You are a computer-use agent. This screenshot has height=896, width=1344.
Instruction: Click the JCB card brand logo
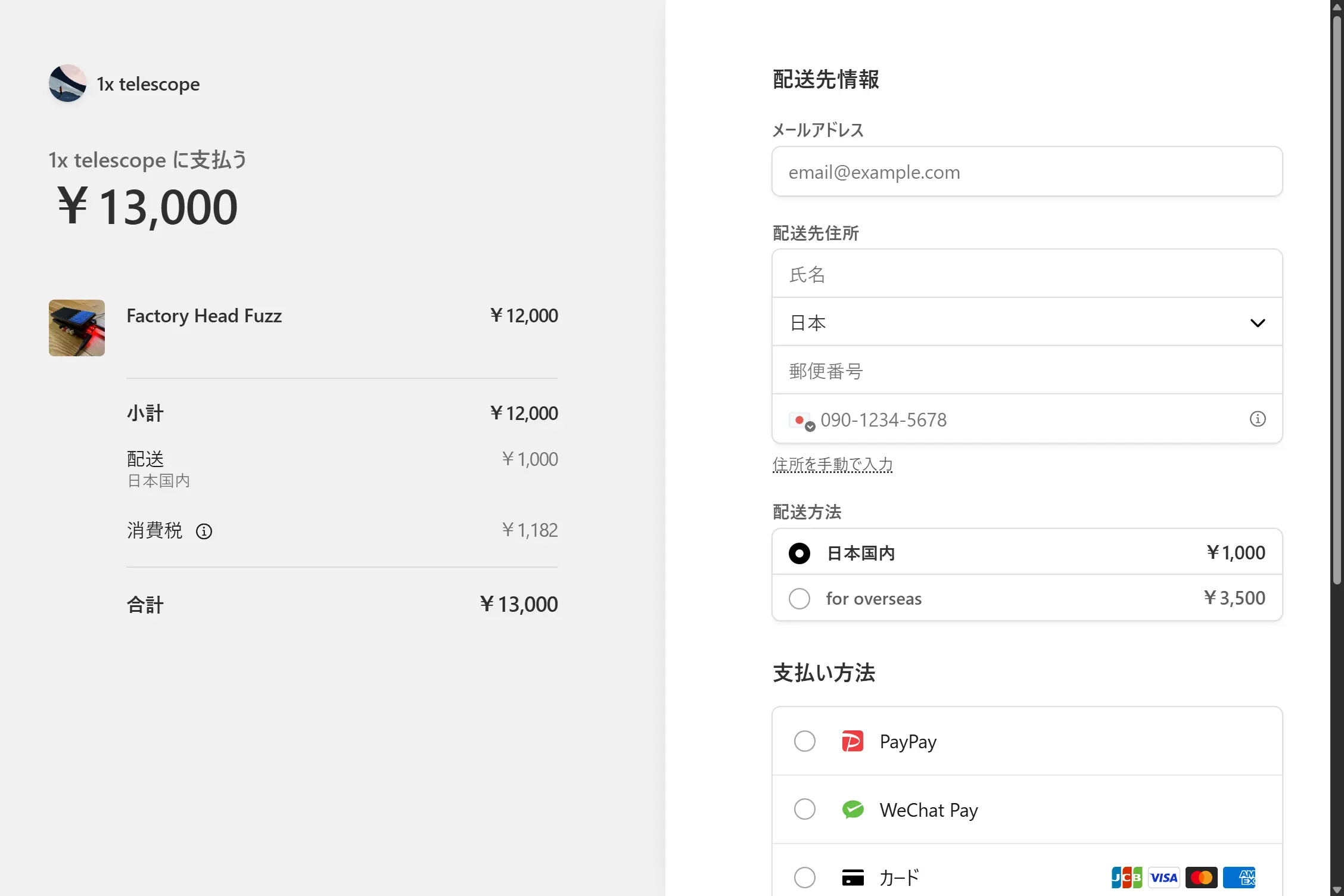[1126, 877]
